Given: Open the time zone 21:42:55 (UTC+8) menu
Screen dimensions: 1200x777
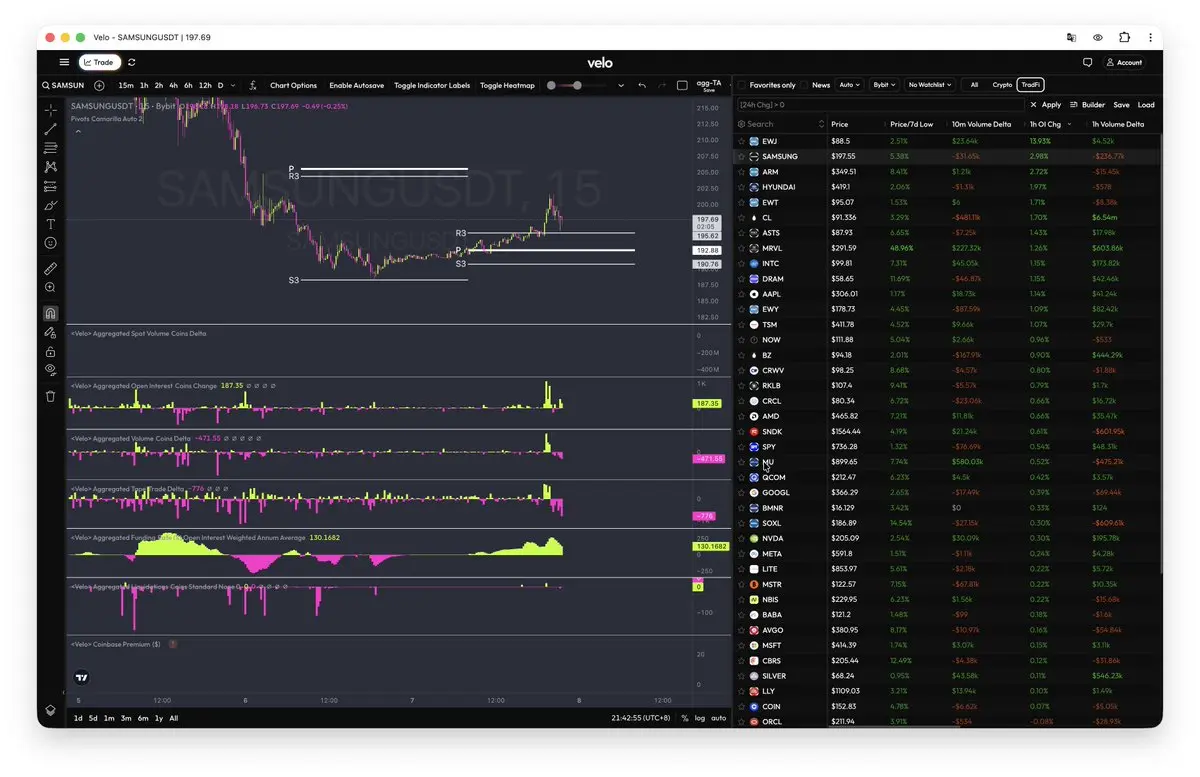Looking at the screenshot, I should coord(641,718).
